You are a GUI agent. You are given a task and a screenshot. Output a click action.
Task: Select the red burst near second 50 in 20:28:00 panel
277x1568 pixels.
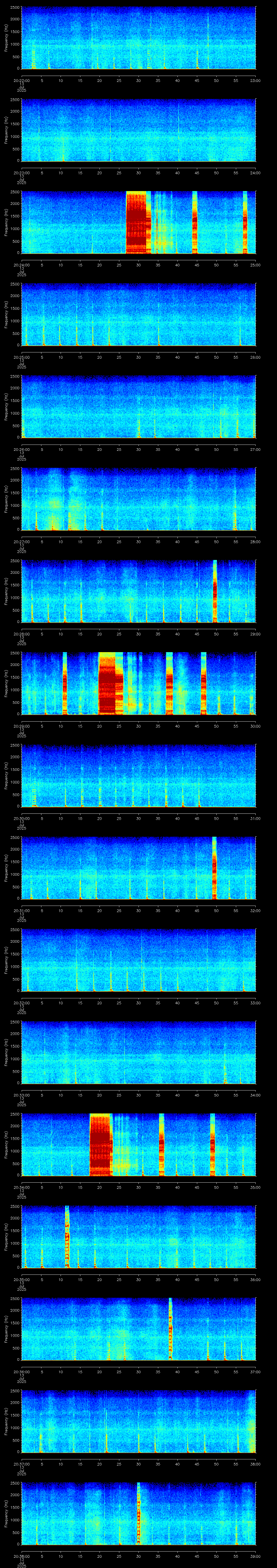215,592
